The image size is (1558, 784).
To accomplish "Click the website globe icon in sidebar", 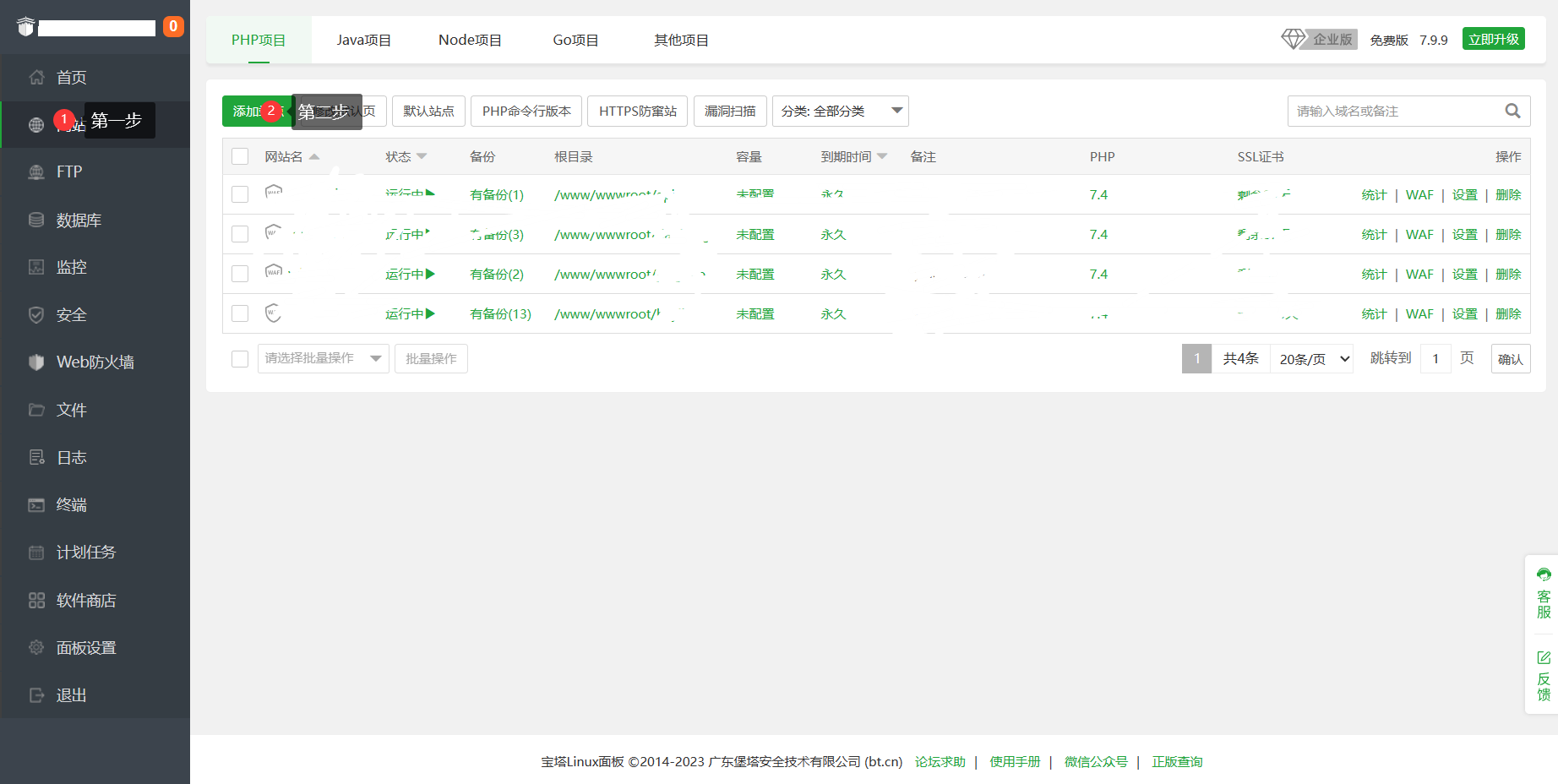I will (36, 125).
